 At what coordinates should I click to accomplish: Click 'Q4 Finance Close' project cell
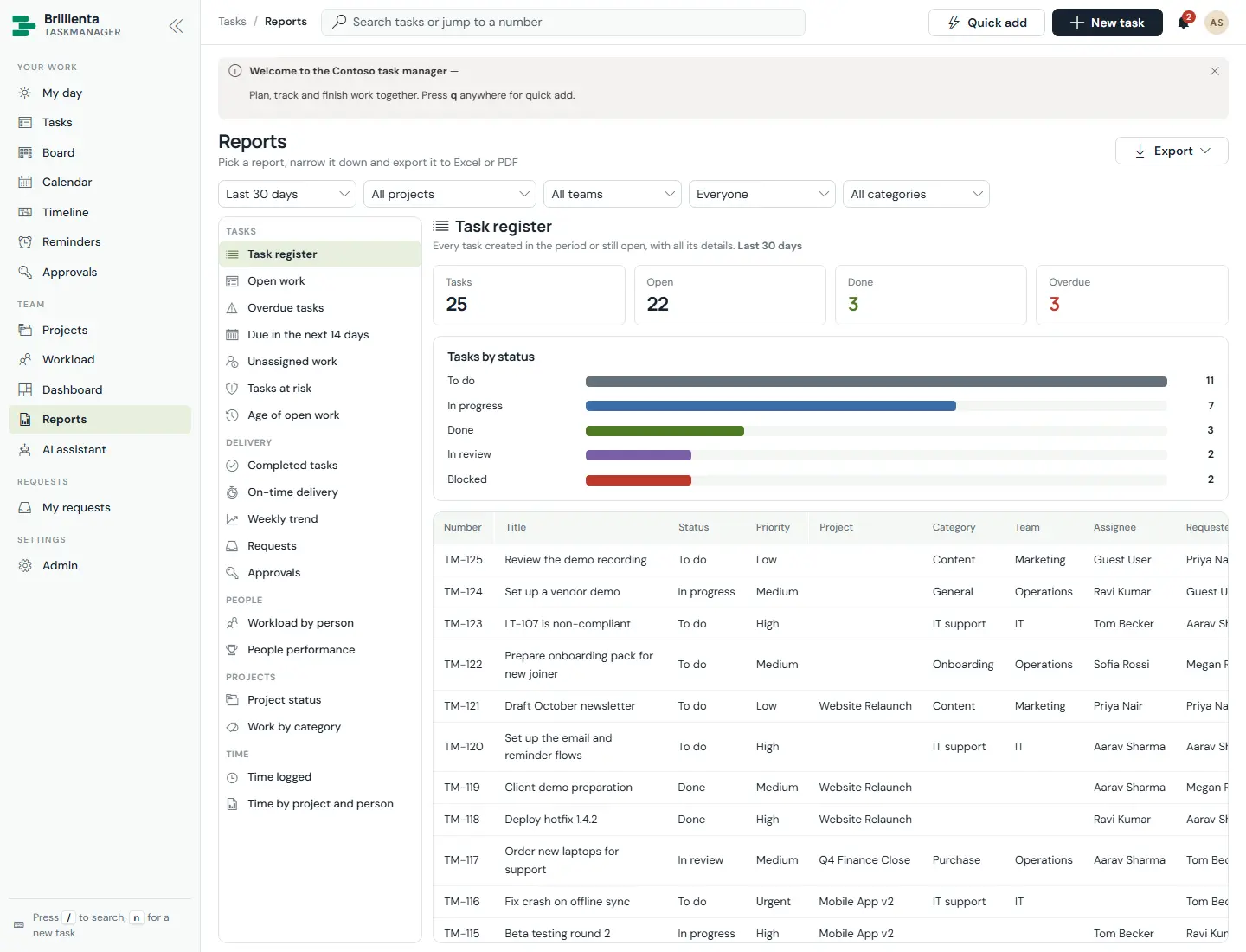(x=864, y=860)
